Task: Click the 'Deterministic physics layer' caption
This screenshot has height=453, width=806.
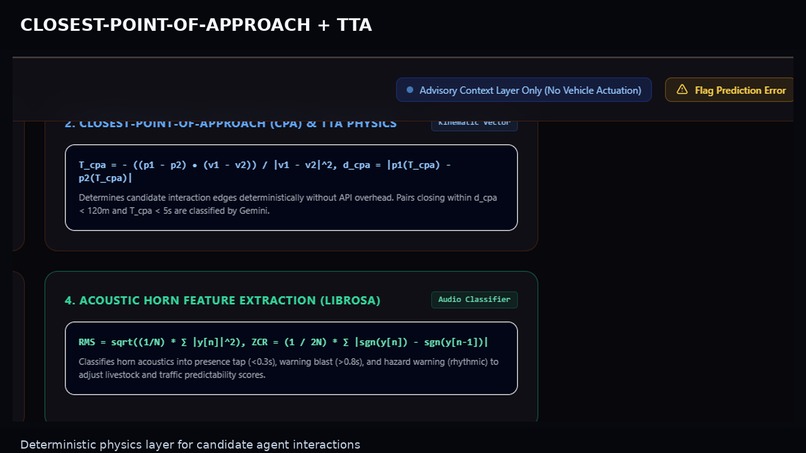Action: [x=190, y=445]
